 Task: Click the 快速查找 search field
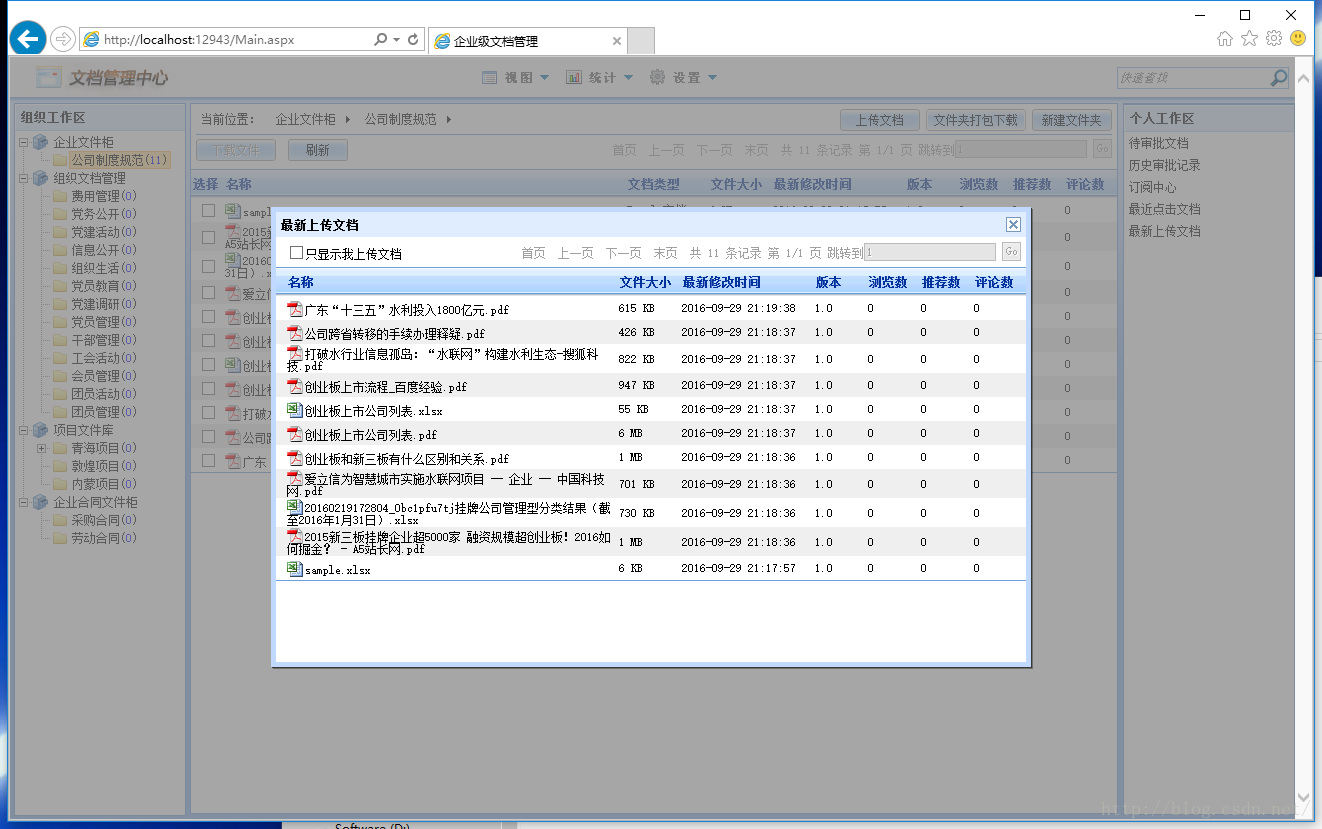tap(1194, 77)
